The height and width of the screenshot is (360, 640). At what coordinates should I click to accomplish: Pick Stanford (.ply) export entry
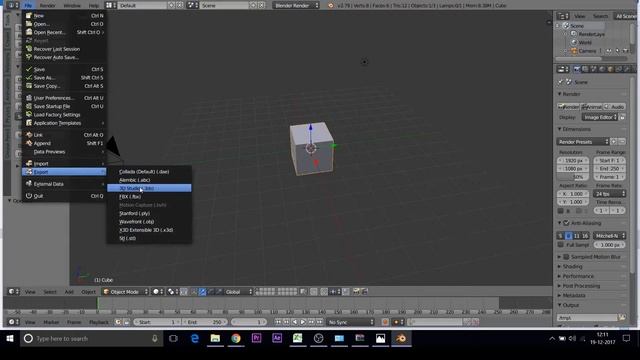pos(149,213)
